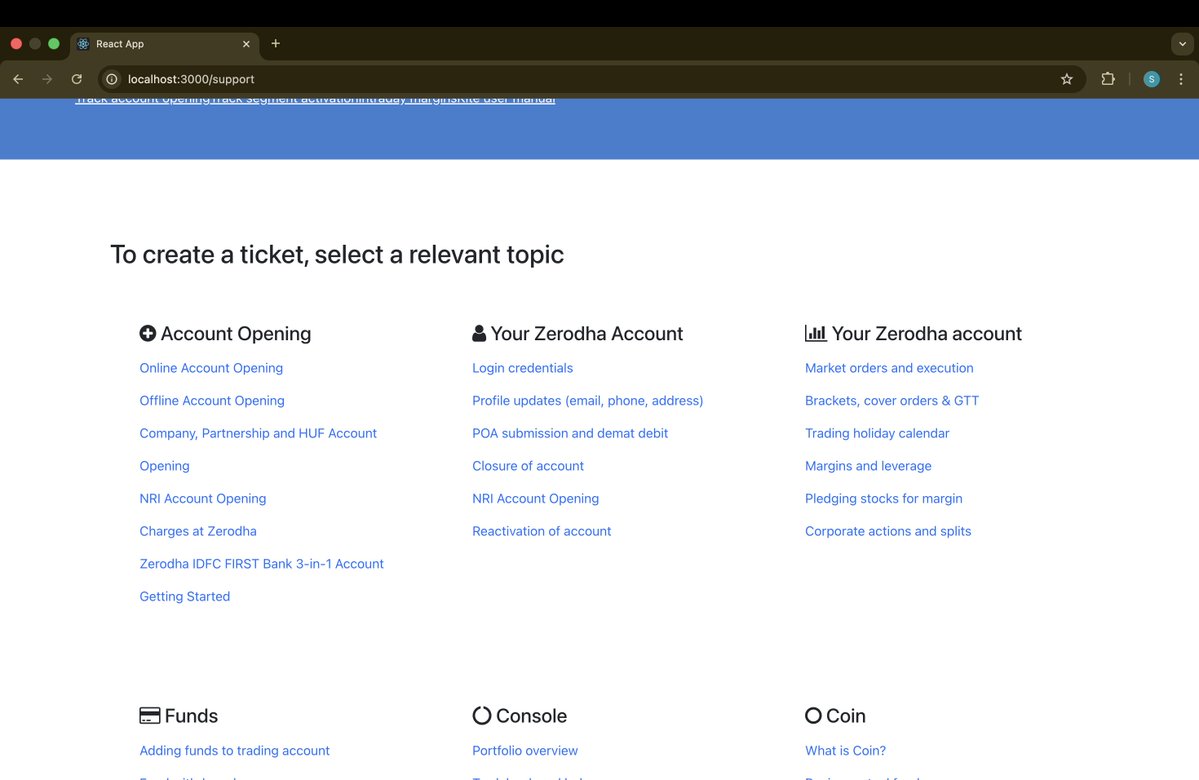Click the user icon beside Your Zerodha Account

tap(479, 333)
